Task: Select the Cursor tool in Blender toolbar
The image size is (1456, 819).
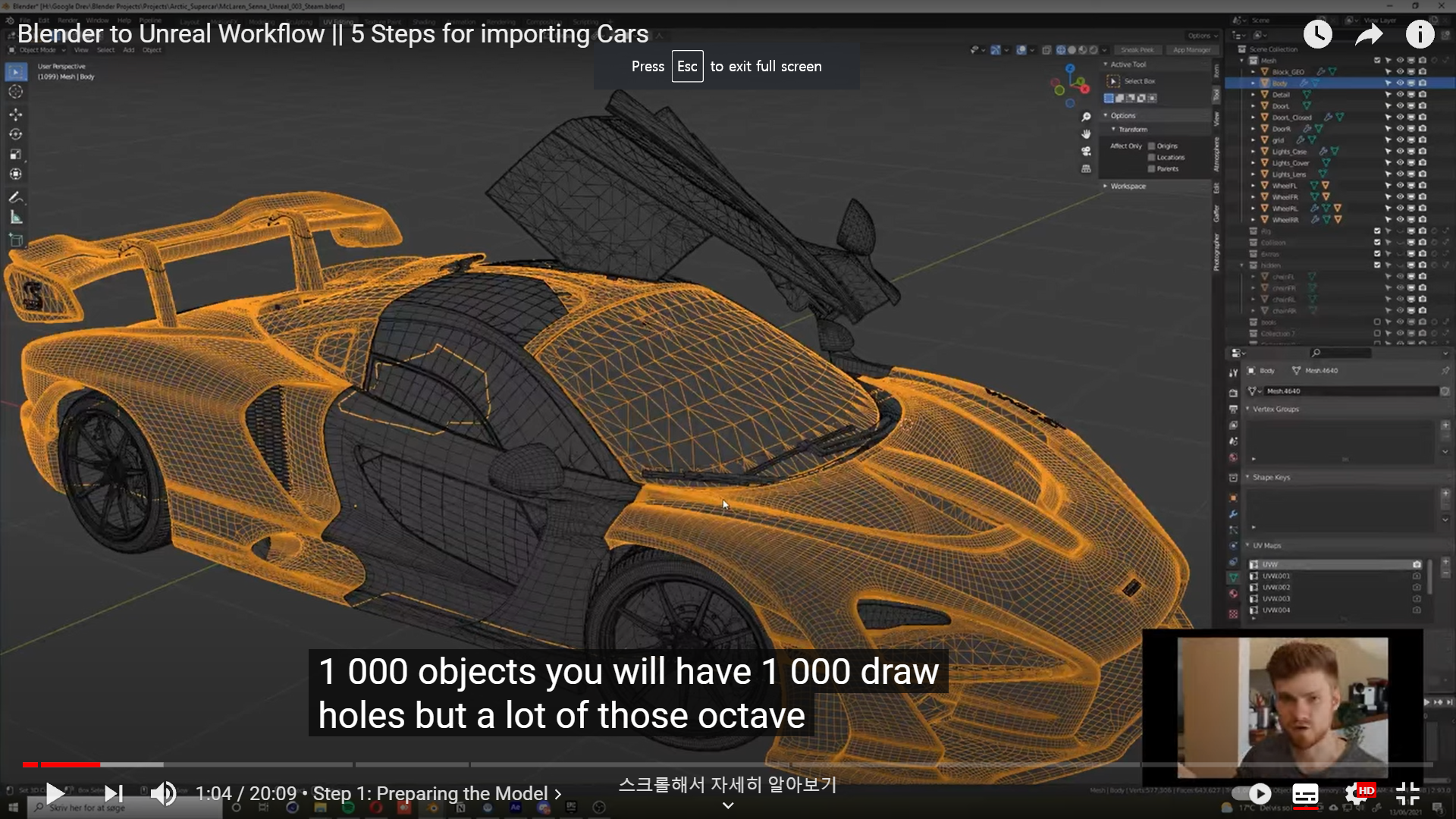Action: [x=15, y=92]
